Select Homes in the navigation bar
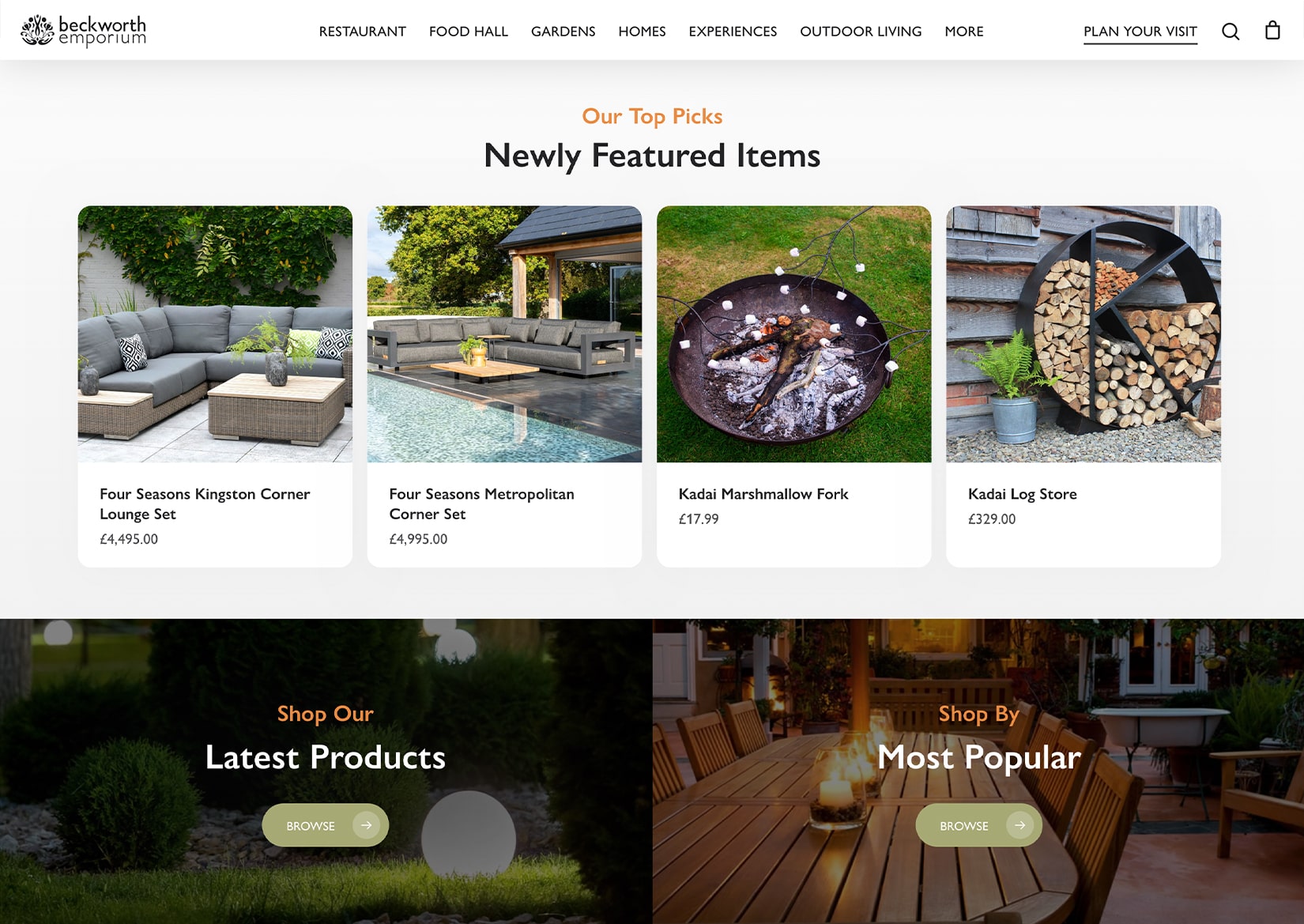 (642, 32)
